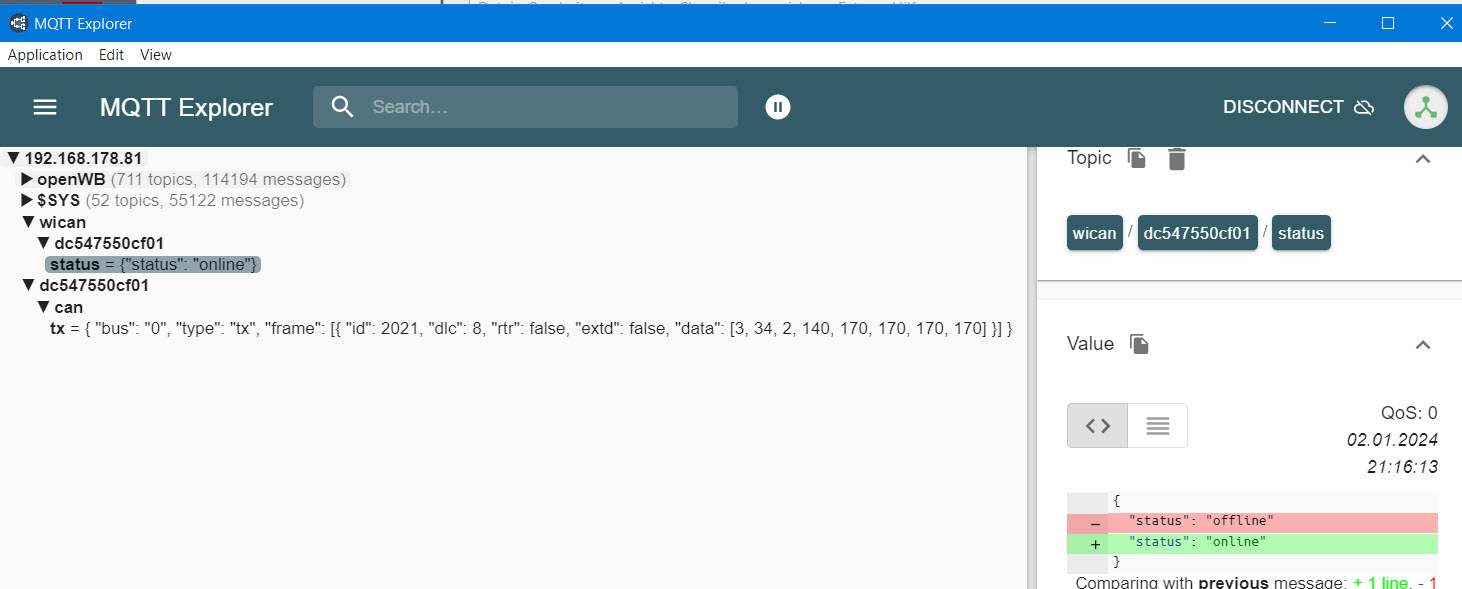The image size is (1462, 589).
Task: Click the dc547550cf01 topic path chip
Action: [1197, 233]
